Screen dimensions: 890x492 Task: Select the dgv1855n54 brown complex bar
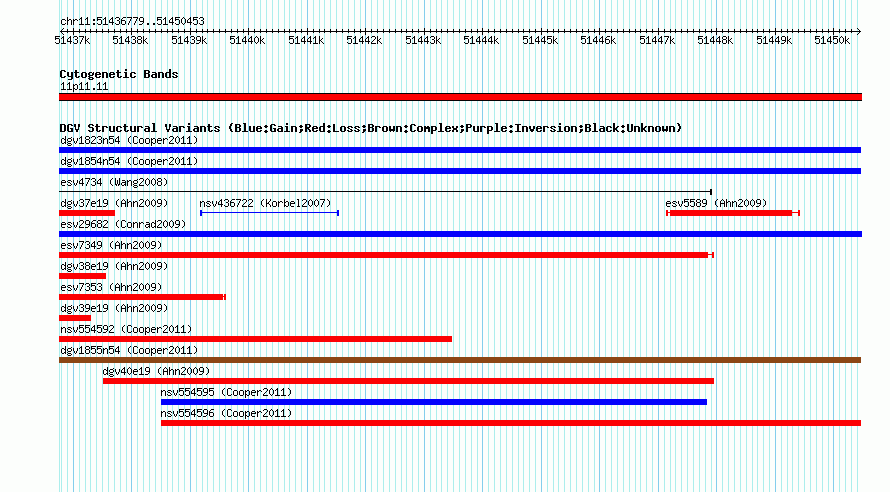click(x=460, y=360)
